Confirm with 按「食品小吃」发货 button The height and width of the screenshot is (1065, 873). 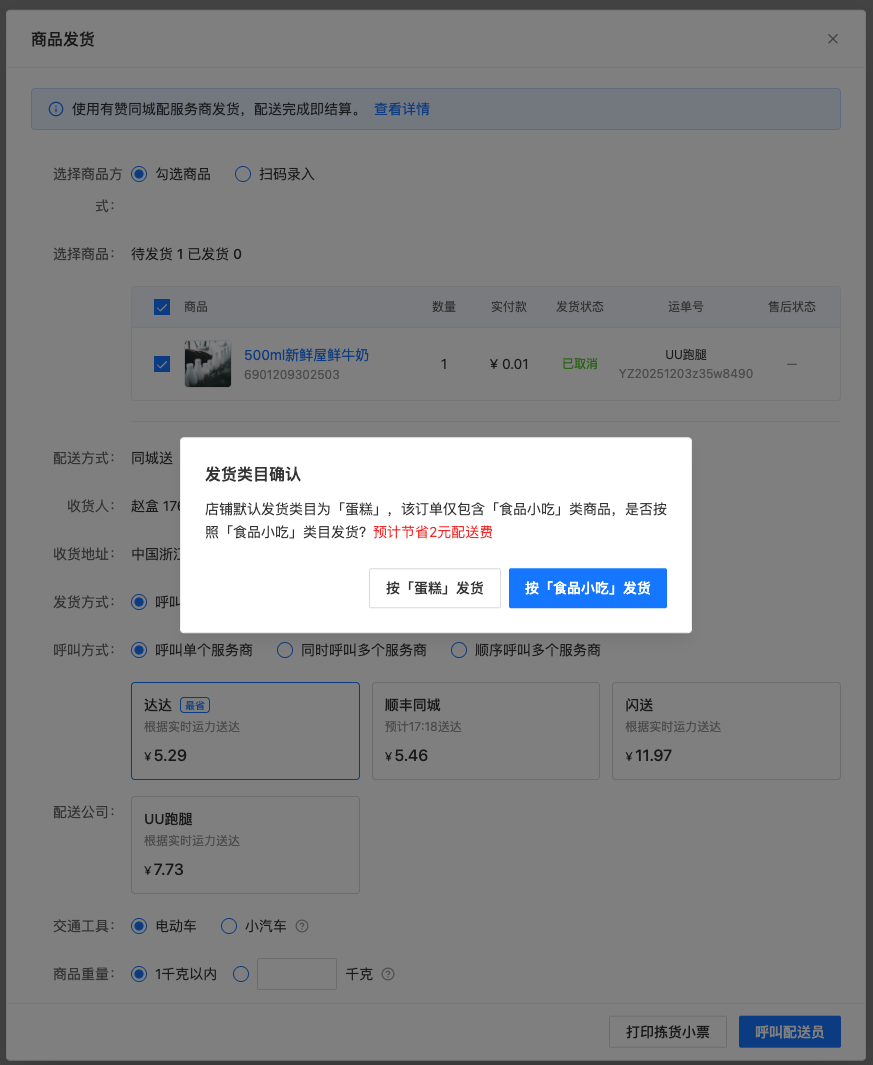588,588
